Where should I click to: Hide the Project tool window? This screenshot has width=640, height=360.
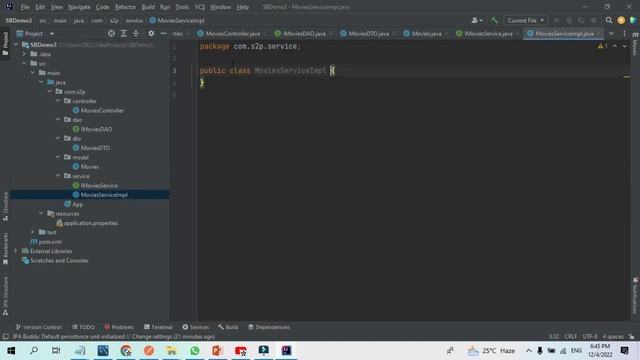coord(163,33)
